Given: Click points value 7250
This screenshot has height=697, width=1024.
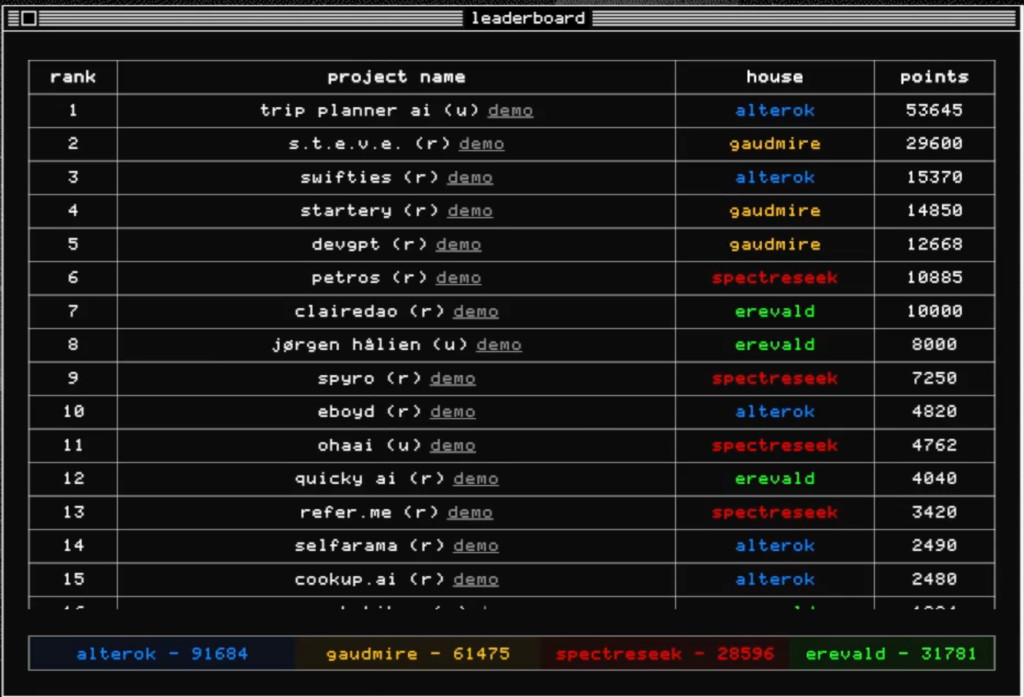Looking at the screenshot, I should (x=935, y=379).
